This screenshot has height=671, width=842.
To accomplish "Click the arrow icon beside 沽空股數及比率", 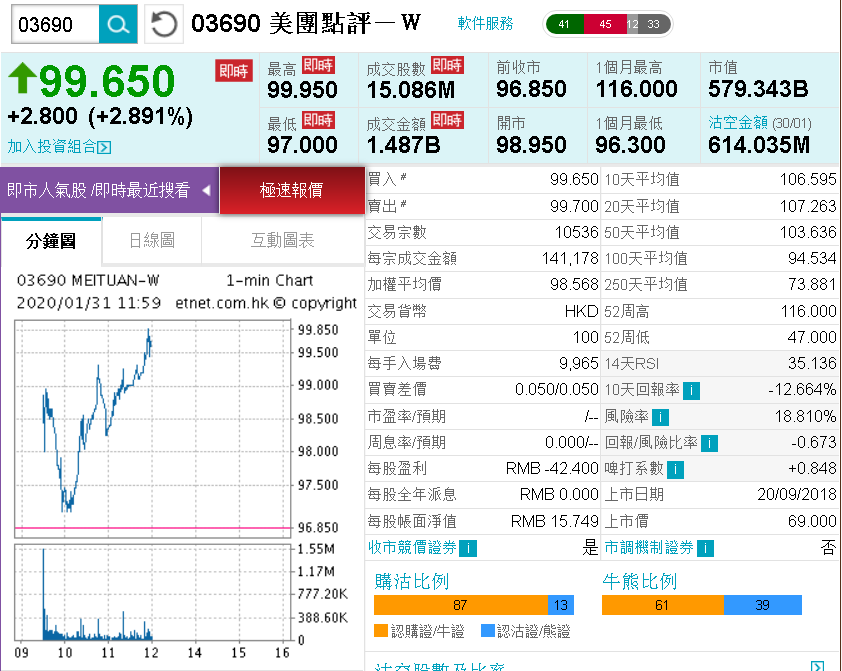I will [817, 666].
